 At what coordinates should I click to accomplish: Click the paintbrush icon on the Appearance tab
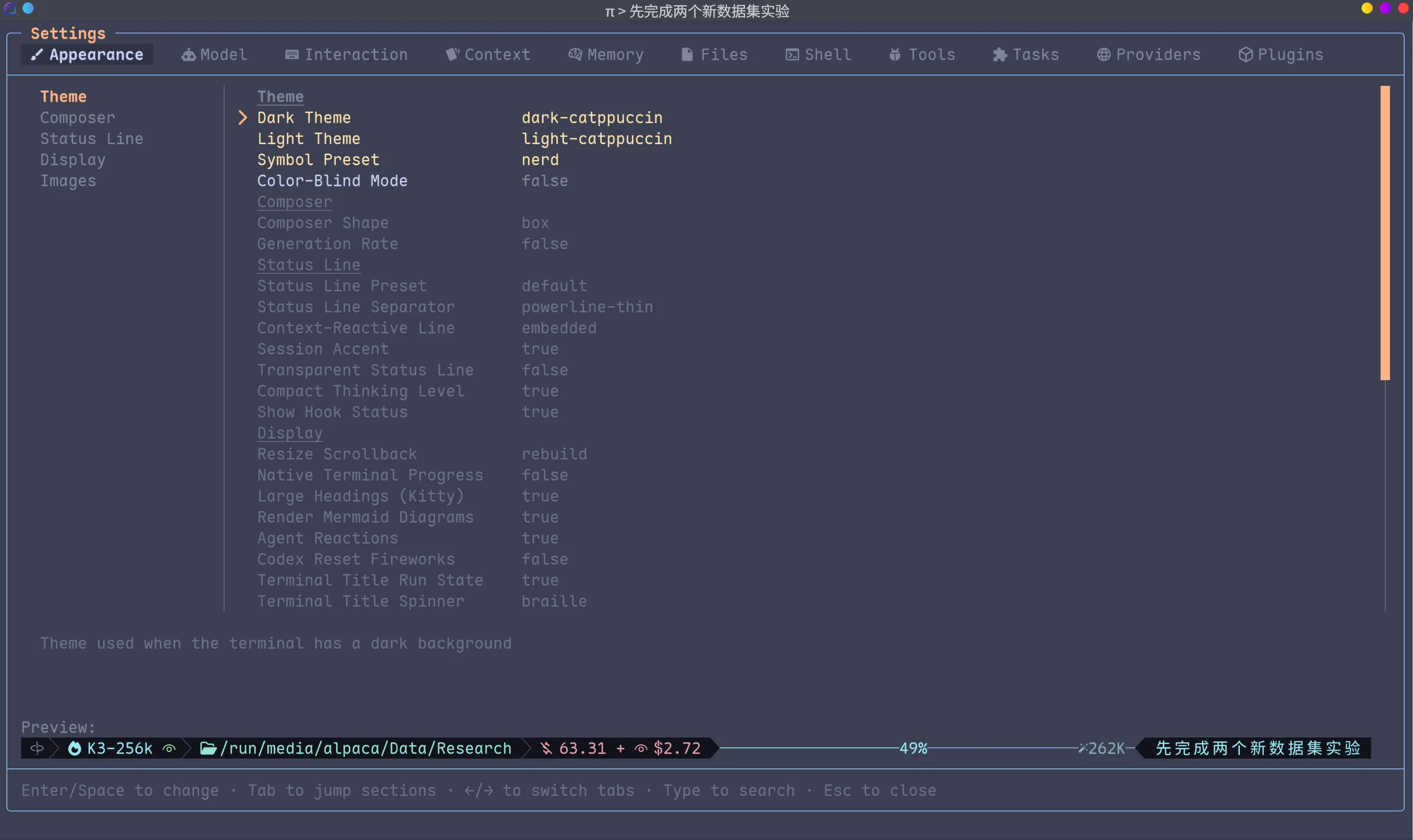click(x=37, y=54)
